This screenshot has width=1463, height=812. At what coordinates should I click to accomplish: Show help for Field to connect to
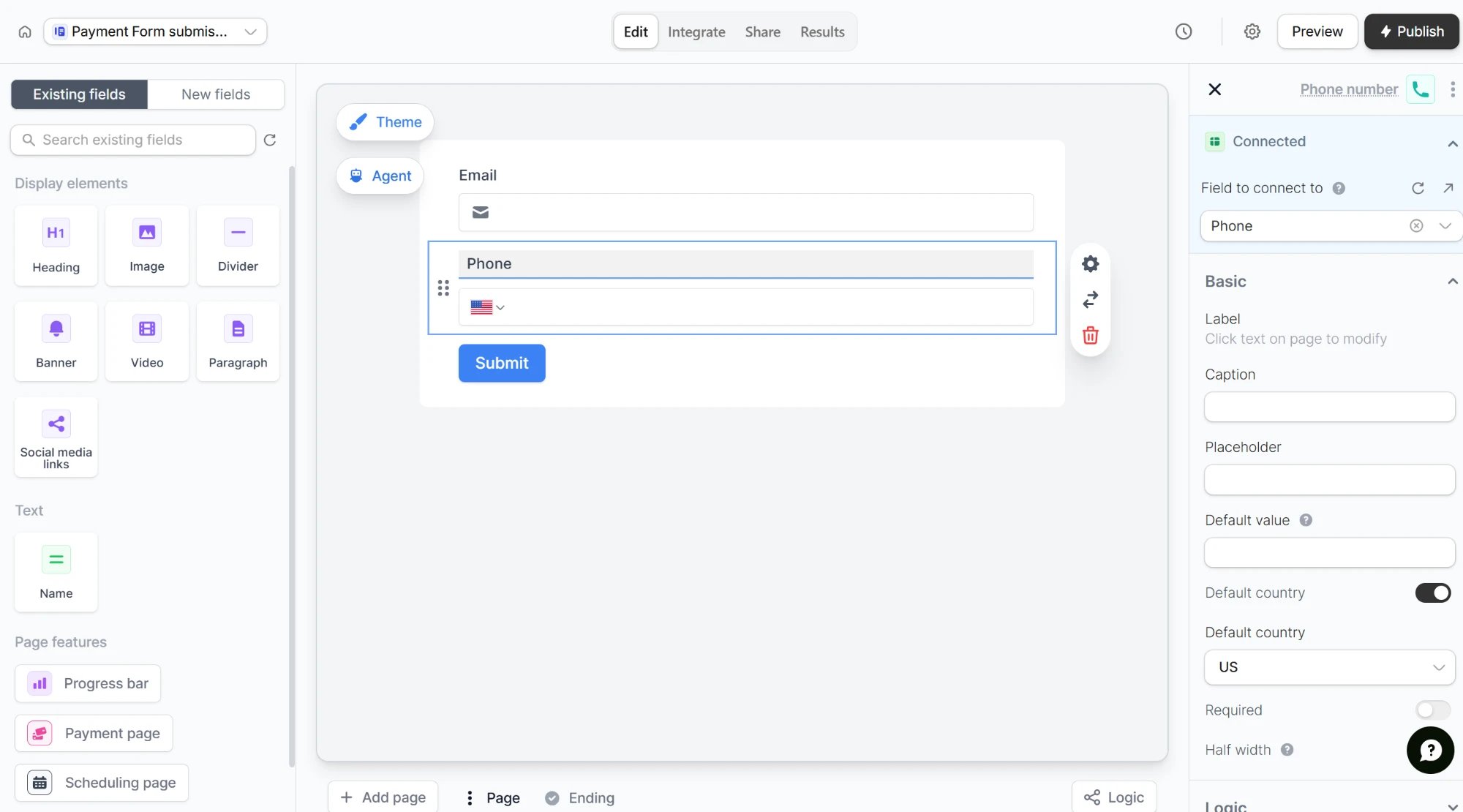pyautogui.click(x=1339, y=188)
